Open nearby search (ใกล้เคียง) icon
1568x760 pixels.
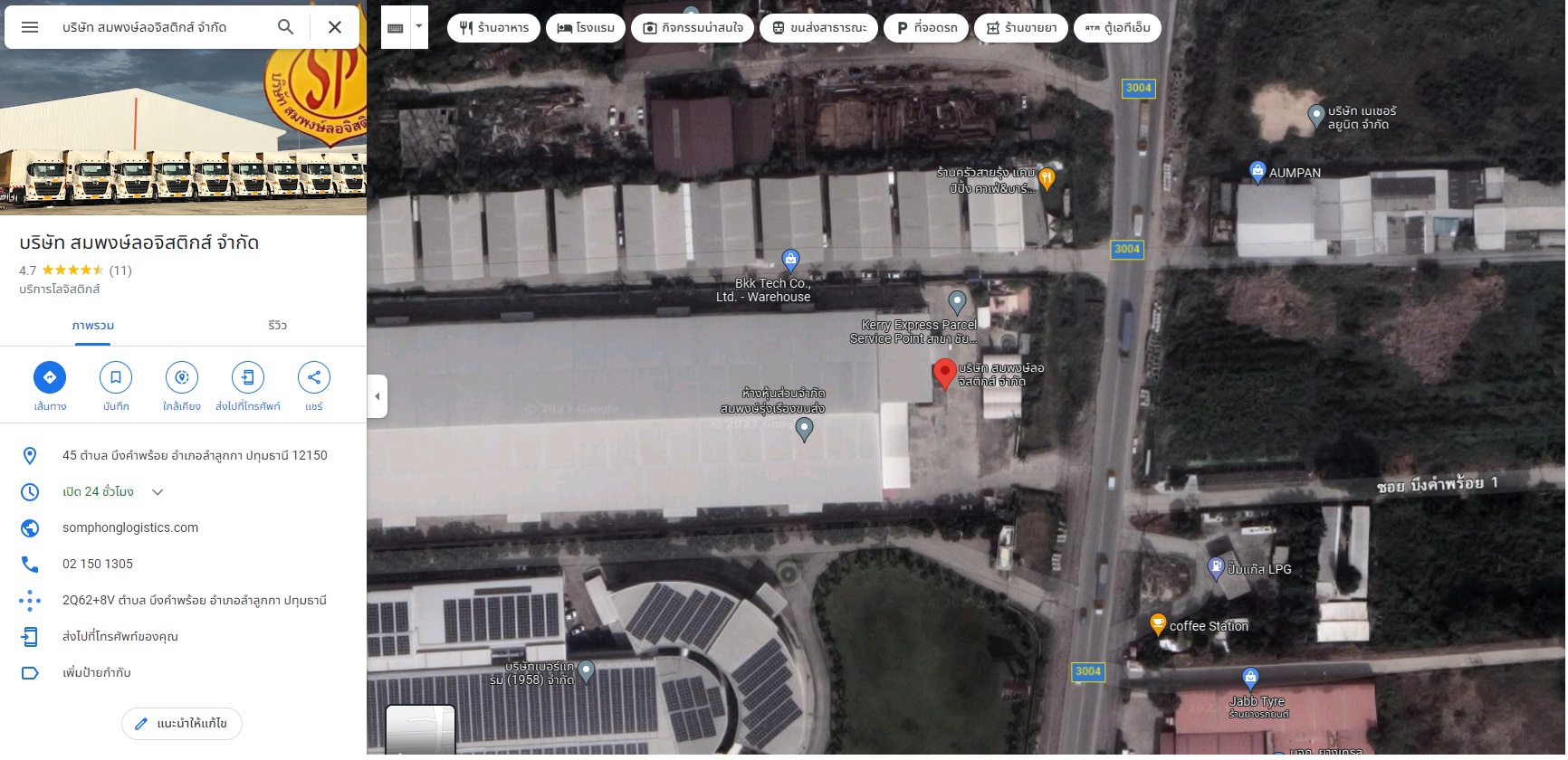[x=182, y=377]
